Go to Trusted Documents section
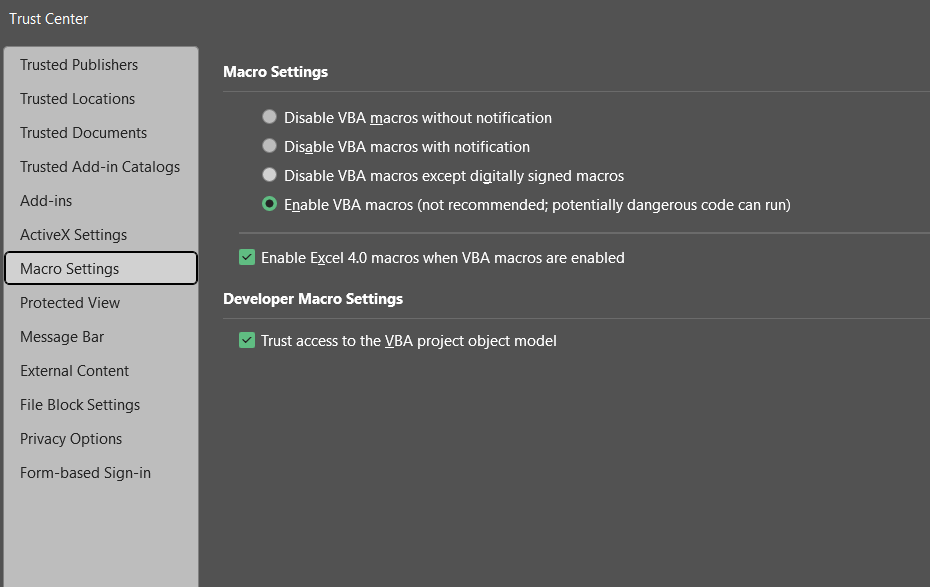Viewport: 930px width, 587px height. (83, 133)
